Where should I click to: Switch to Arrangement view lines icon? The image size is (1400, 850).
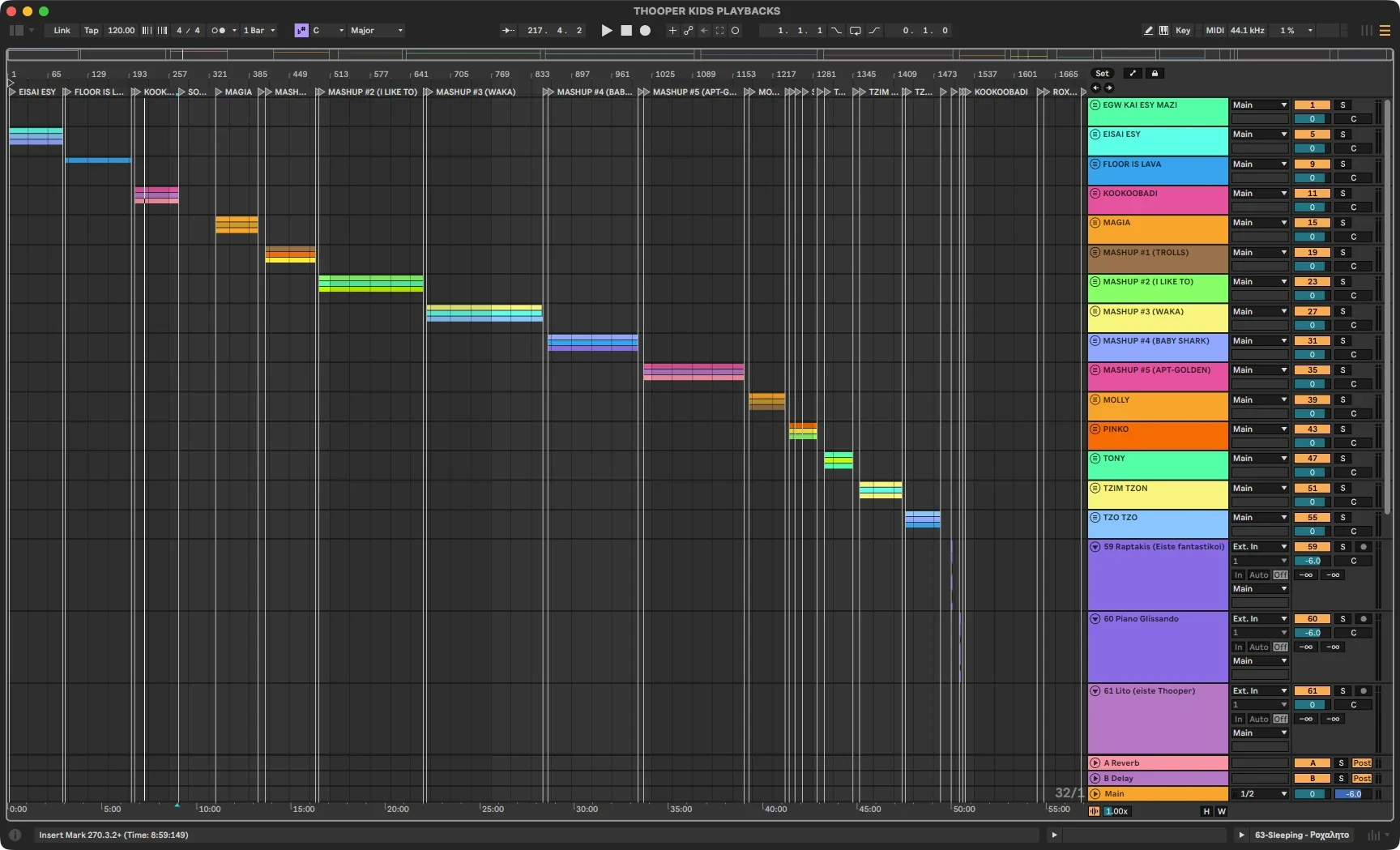tap(1385, 31)
